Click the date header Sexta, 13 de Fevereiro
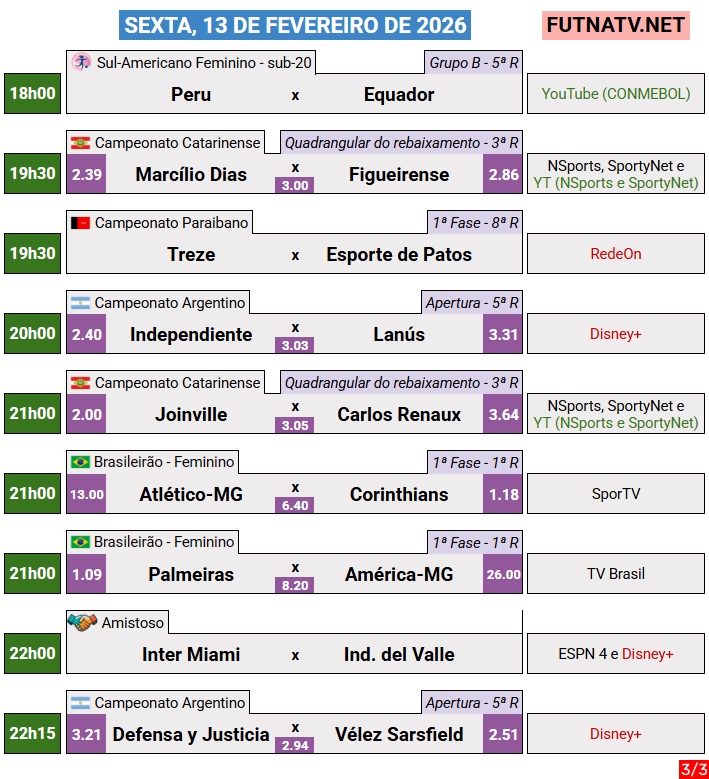 click(295, 25)
